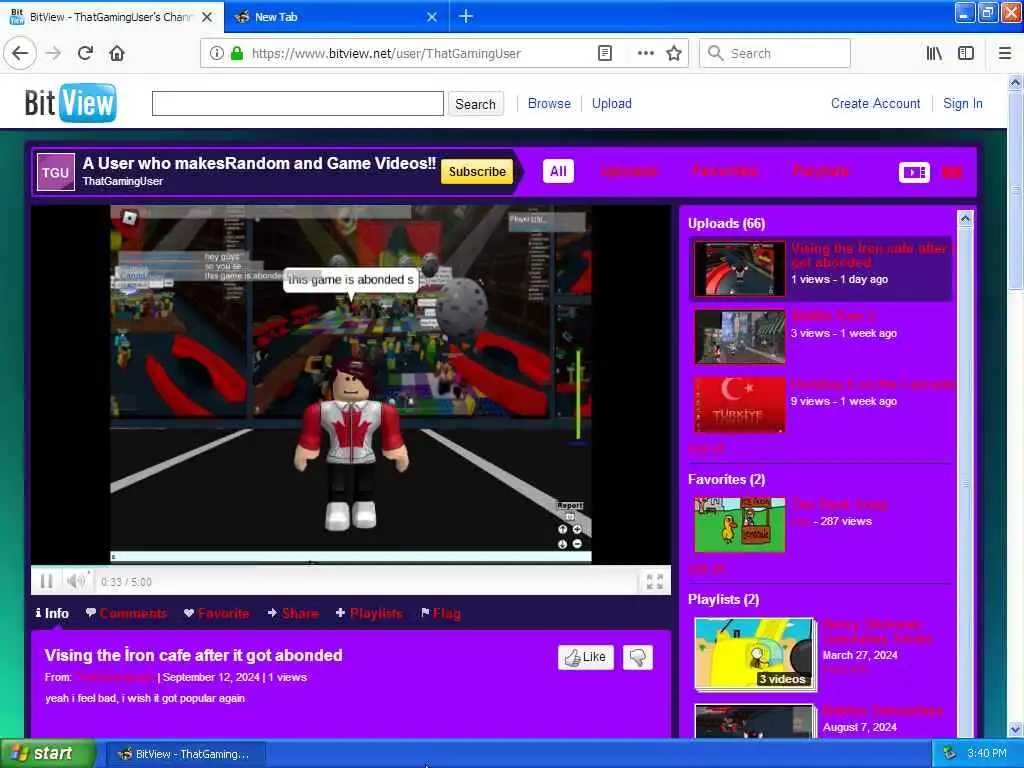This screenshot has height=768, width=1024.
Task: Pause the video playback
Action: tap(46, 581)
